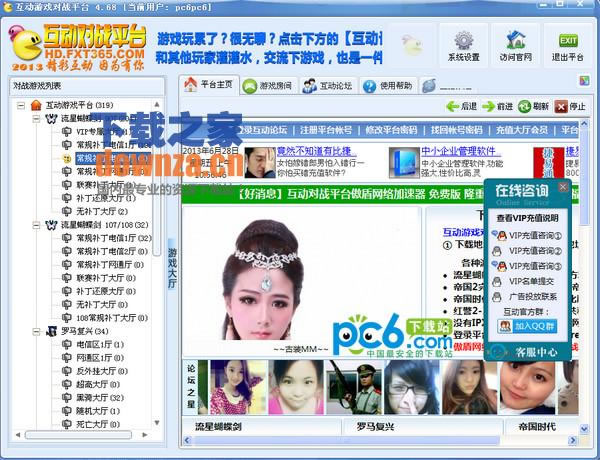Click monitor icon beside 随机大厅 (1)

pos(67,411)
